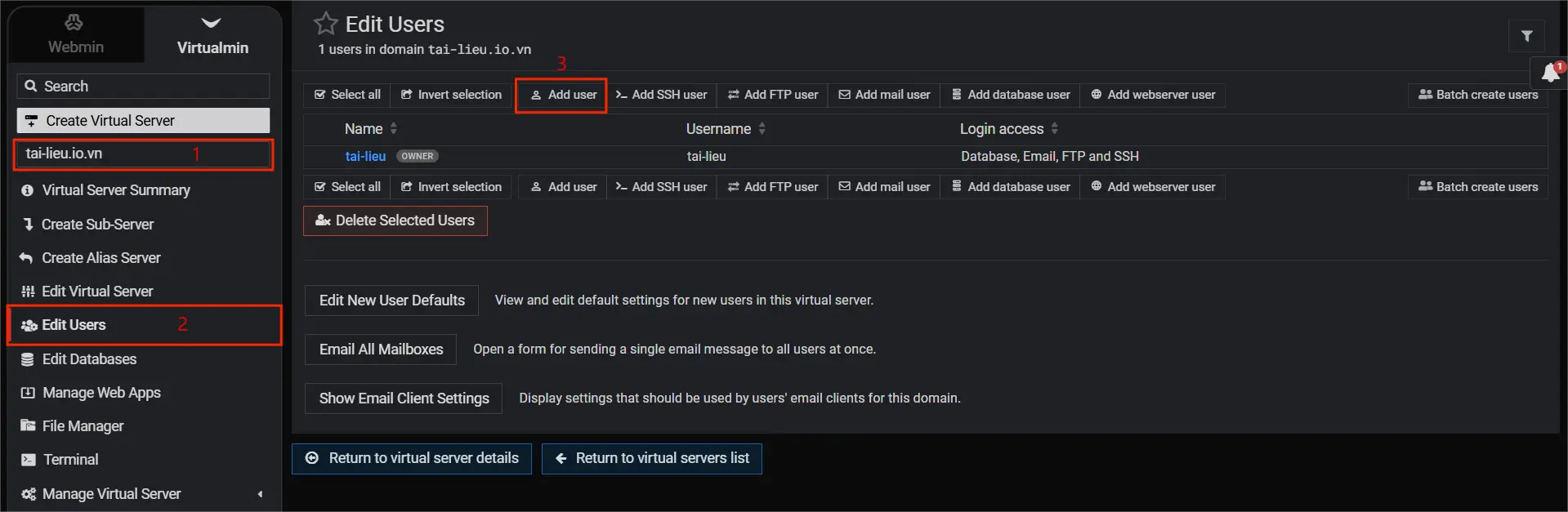This screenshot has height=512, width=1568.
Task: Click top Batch create users button
Action: pos(1478,95)
